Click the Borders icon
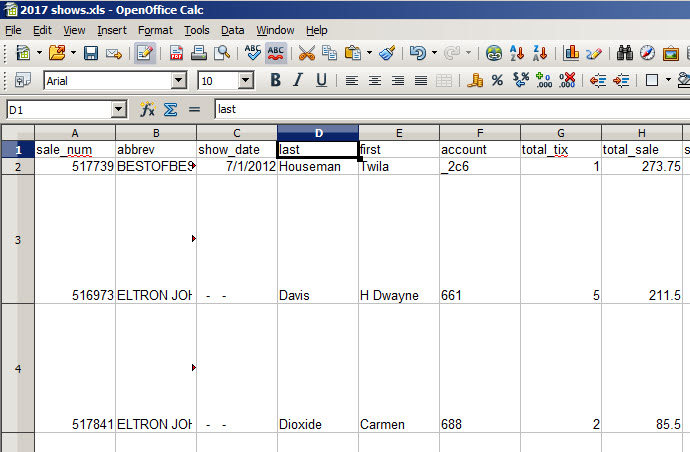 click(652, 81)
